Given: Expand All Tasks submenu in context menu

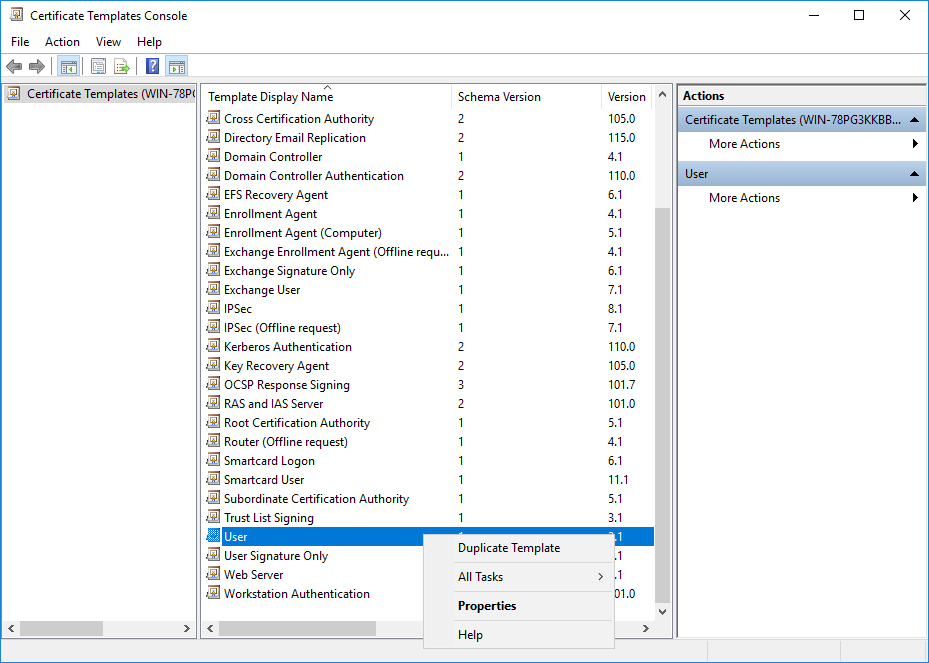Looking at the screenshot, I should click(518, 576).
